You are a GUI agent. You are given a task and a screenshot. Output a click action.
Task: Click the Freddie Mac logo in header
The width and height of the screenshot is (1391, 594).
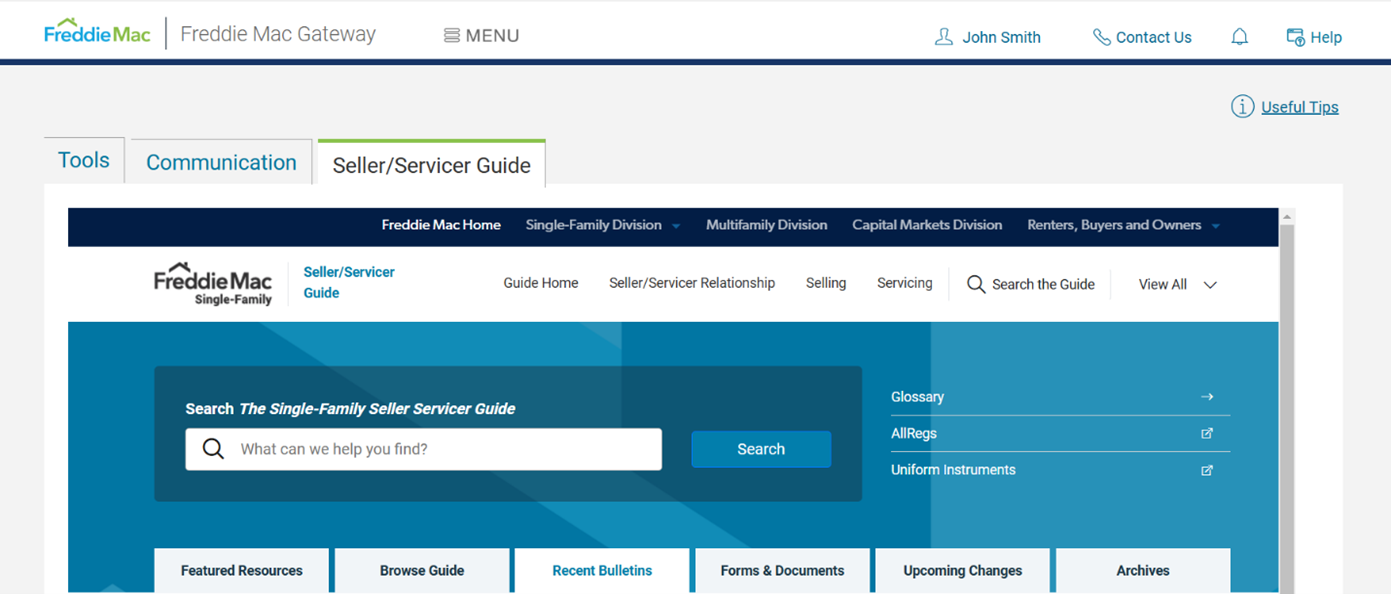[x=97, y=33]
